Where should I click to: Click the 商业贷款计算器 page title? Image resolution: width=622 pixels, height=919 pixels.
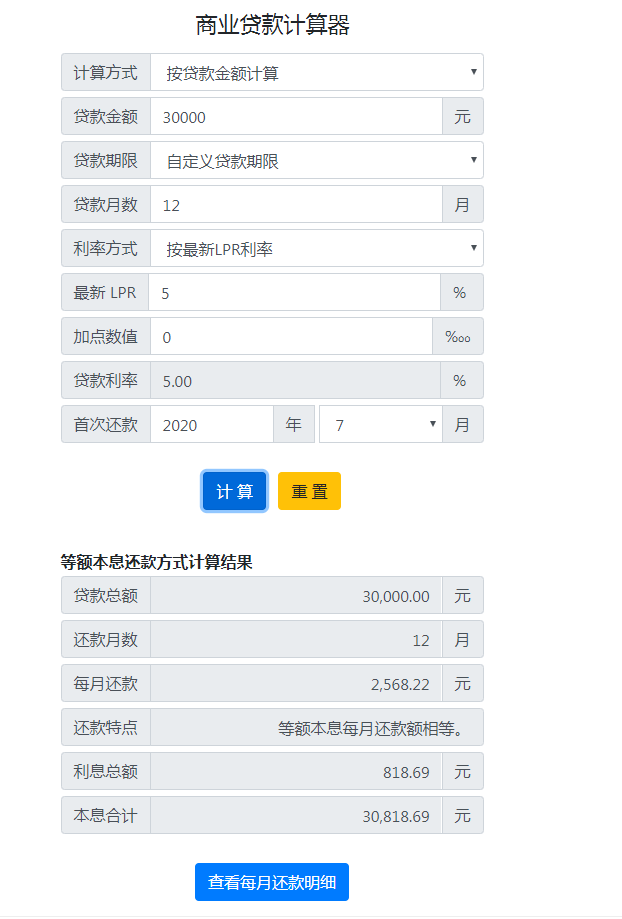tap(272, 25)
